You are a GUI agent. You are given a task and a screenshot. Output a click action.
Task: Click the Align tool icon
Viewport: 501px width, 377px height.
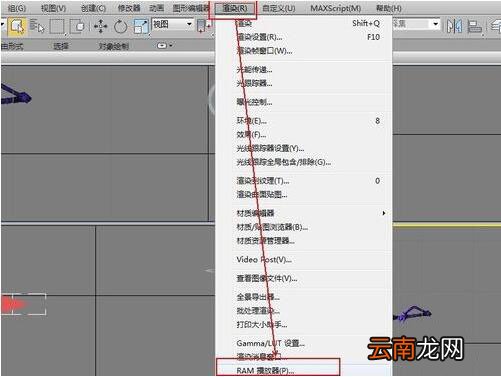pos(475,26)
